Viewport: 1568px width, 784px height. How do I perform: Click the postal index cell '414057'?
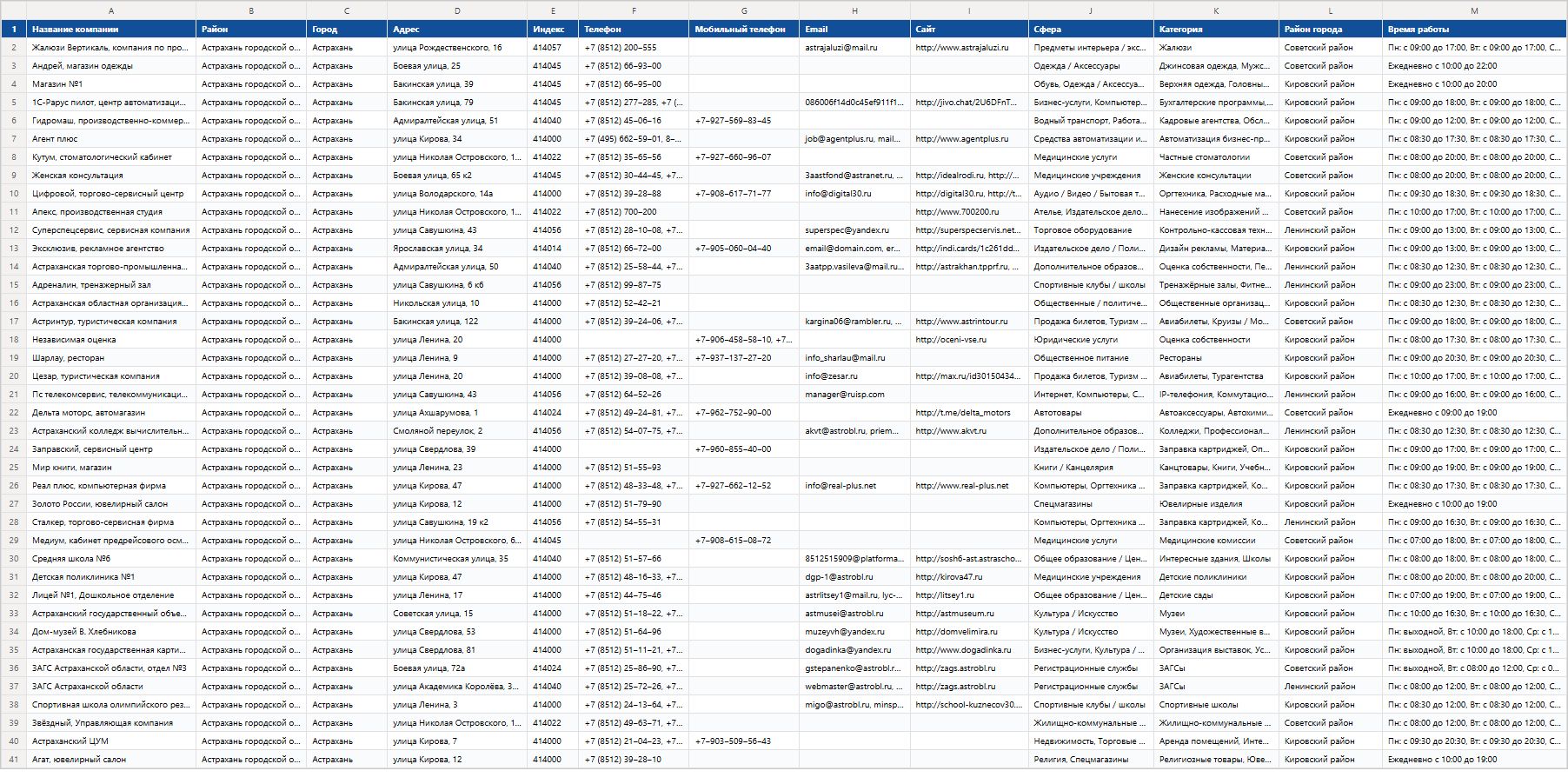pos(553,48)
